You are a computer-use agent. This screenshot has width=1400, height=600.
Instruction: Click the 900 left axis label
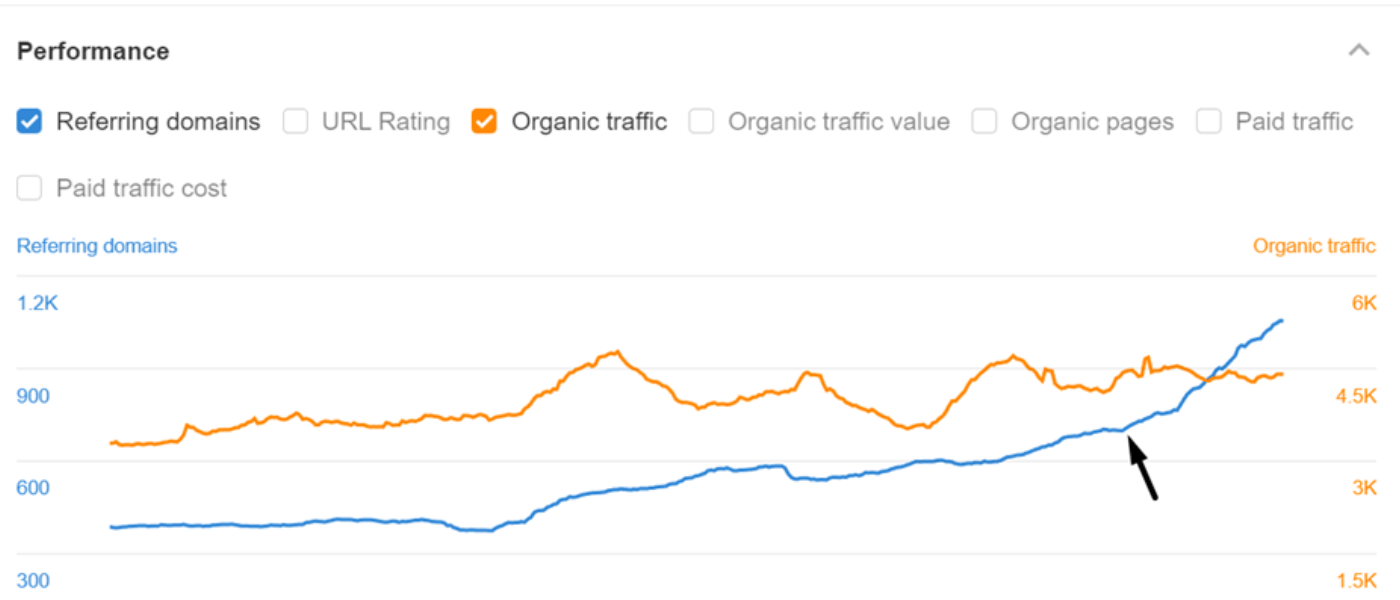click(x=33, y=396)
